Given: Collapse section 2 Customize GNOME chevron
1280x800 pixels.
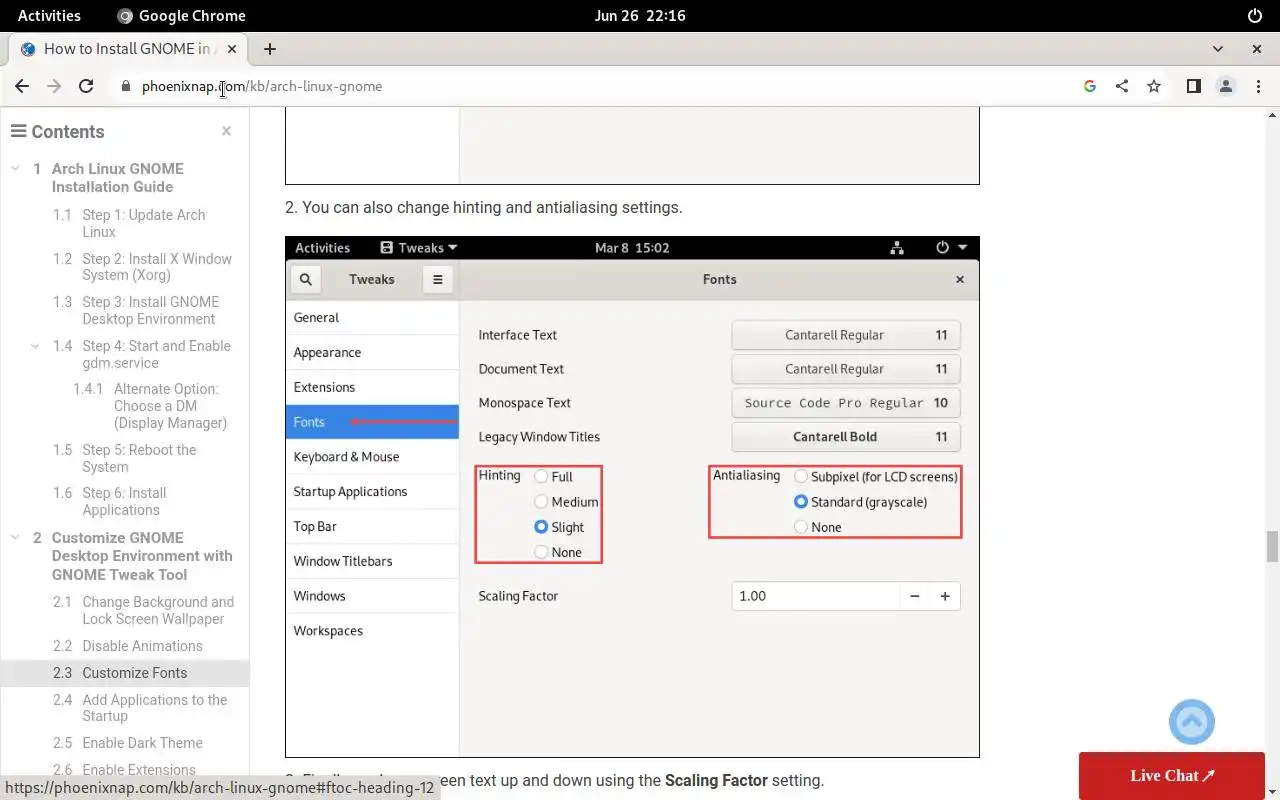Looking at the screenshot, I should pos(15,538).
